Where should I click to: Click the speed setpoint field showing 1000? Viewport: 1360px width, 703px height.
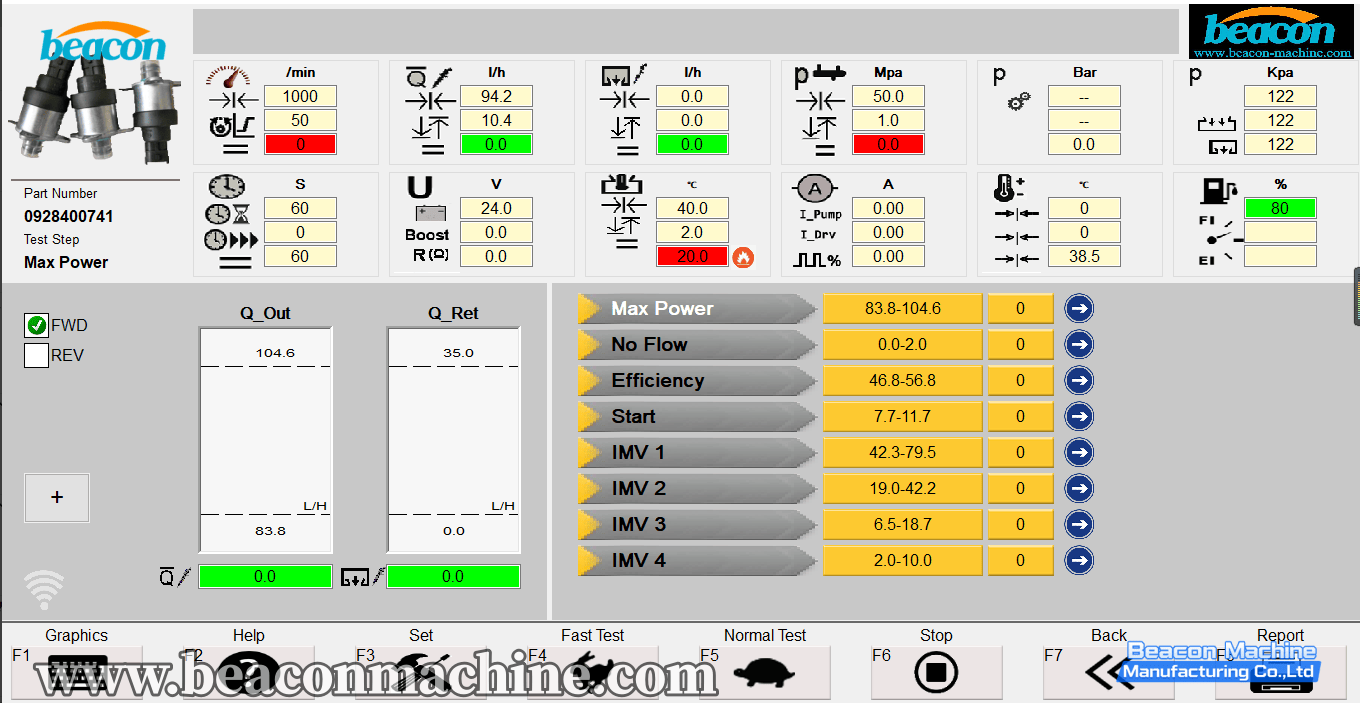pos(300,96)
